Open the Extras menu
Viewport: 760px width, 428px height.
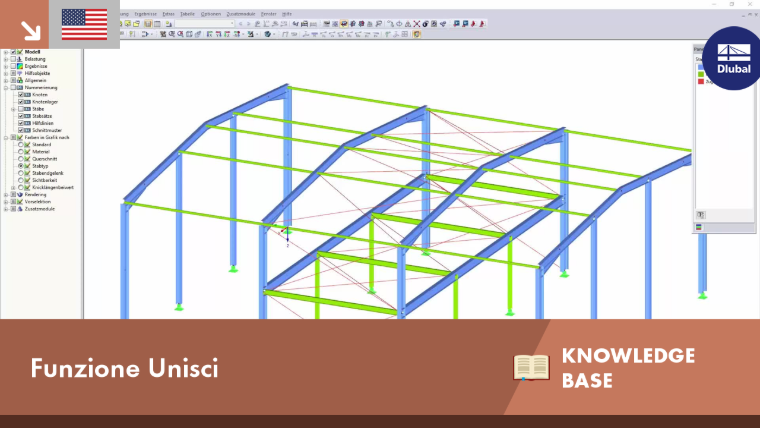(168, 14)
